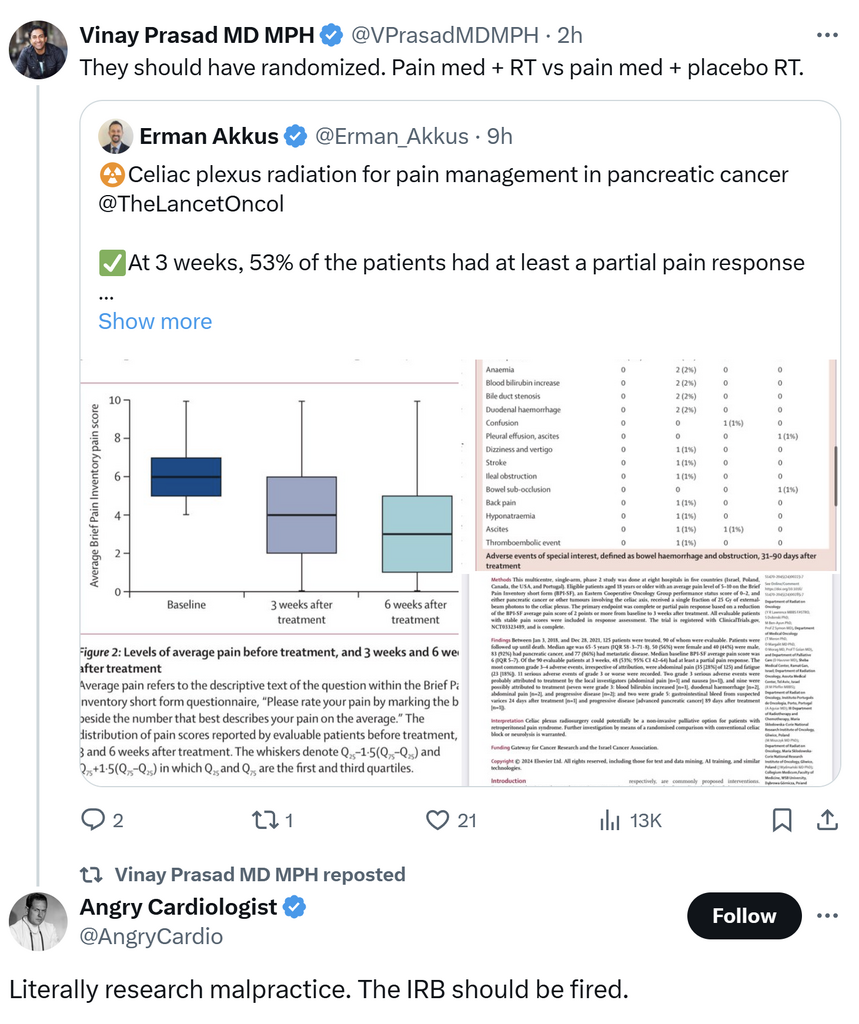Screen dimensions: 859x1024
Task: Follow Angry Cardiologist
Action: pyautogui.click(x=744, y=916)
